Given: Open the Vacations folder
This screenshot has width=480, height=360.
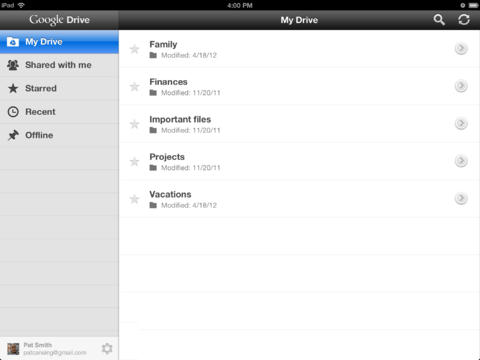Looking at the screenshot, I should point(299,199).
